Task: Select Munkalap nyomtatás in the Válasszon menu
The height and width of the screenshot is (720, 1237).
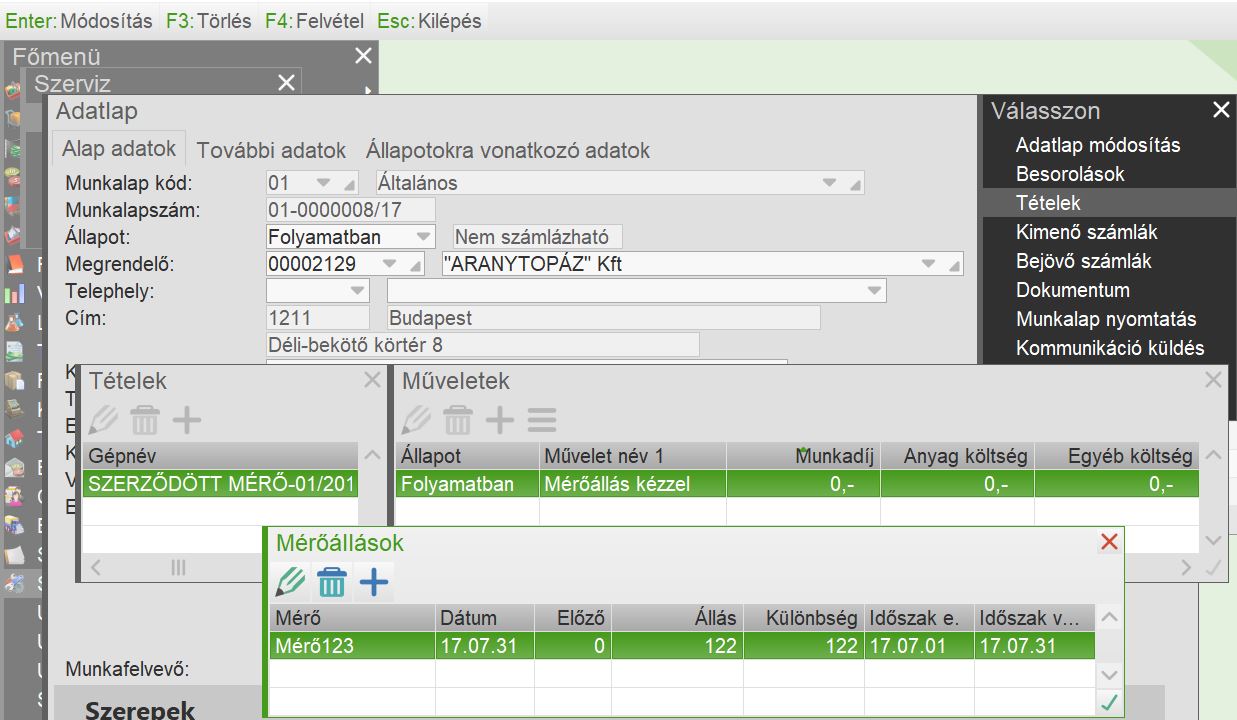Action: [1106, 319]
